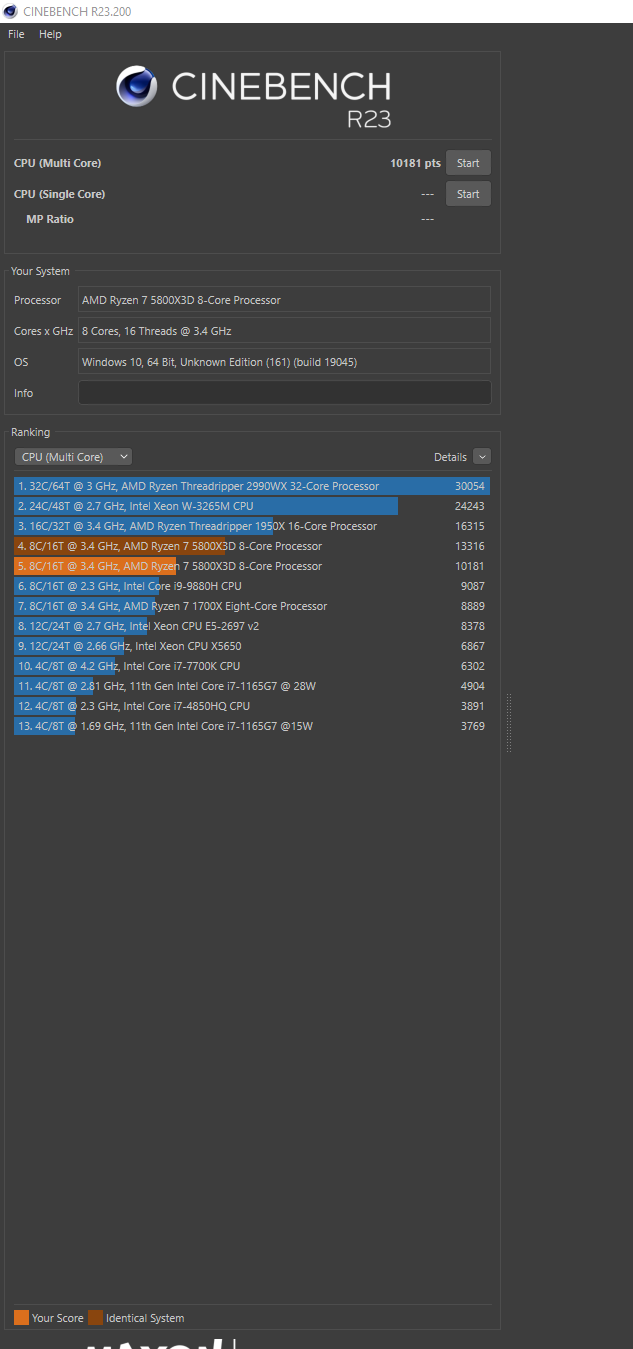This screenshot has width=633, height=1349.
Task: Click the Cinebench R23 logo sphere
Action: (x=137, y=87)
